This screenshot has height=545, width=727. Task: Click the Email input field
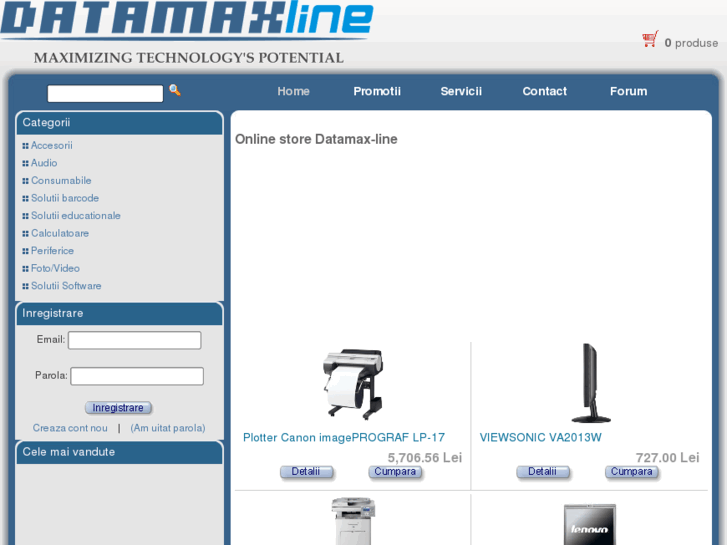pos(134,340)
